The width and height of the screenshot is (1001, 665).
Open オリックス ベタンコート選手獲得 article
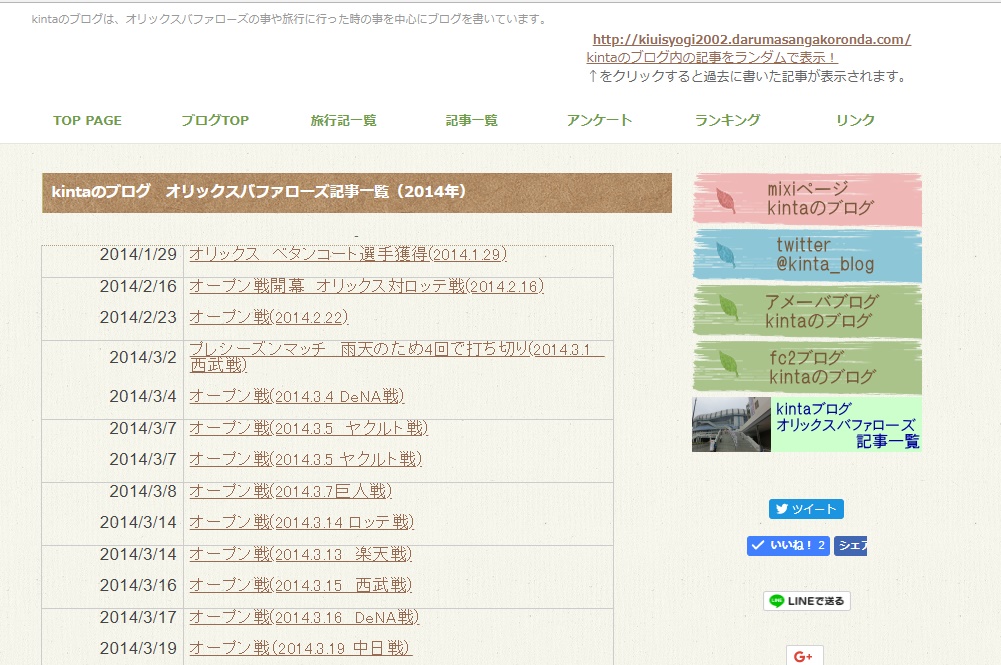[348, 254]
